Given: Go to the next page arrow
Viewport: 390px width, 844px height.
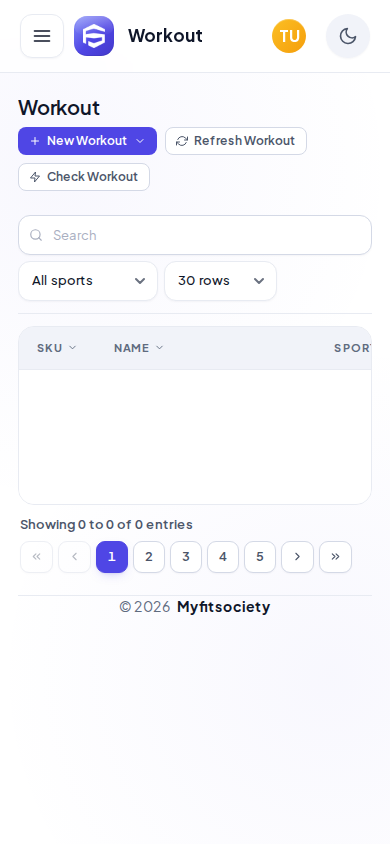Looking at the screenshot, I should (297, 557).
